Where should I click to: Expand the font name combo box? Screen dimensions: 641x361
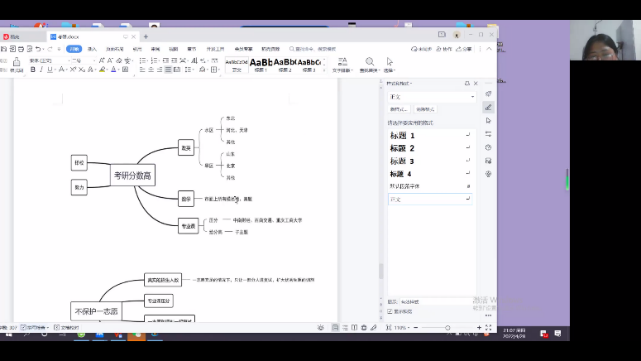[x=48, y=61]
